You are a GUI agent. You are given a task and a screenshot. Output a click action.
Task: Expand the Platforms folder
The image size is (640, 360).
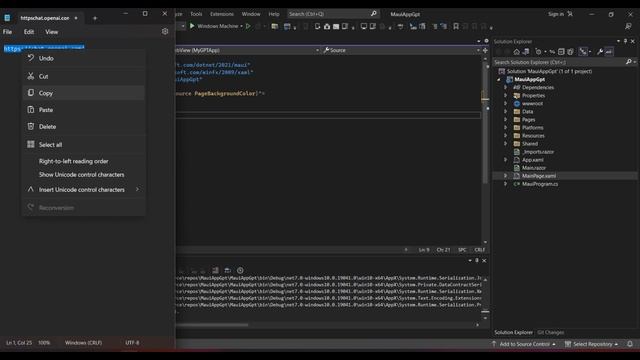(505, 128)
